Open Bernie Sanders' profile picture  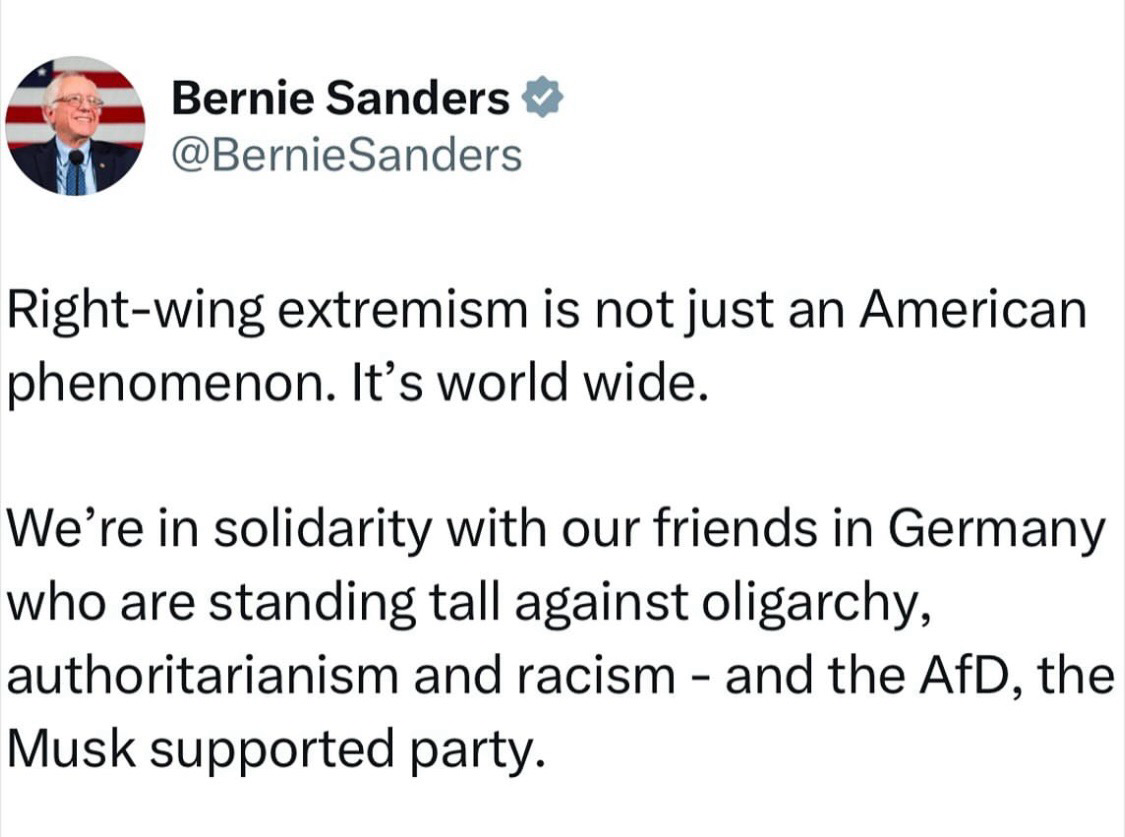tap(76, 125)
